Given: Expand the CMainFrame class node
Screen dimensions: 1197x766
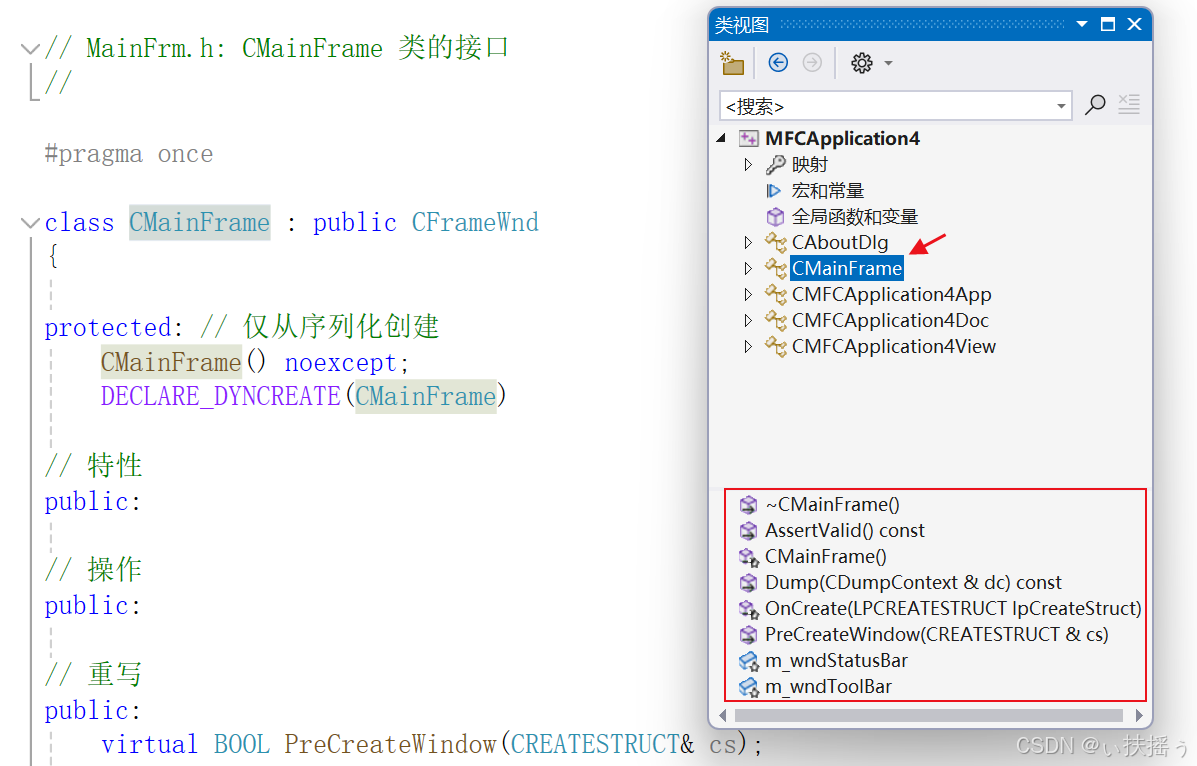Looking at the screenshot, I should pyautogui.click(x=748, y=269).
